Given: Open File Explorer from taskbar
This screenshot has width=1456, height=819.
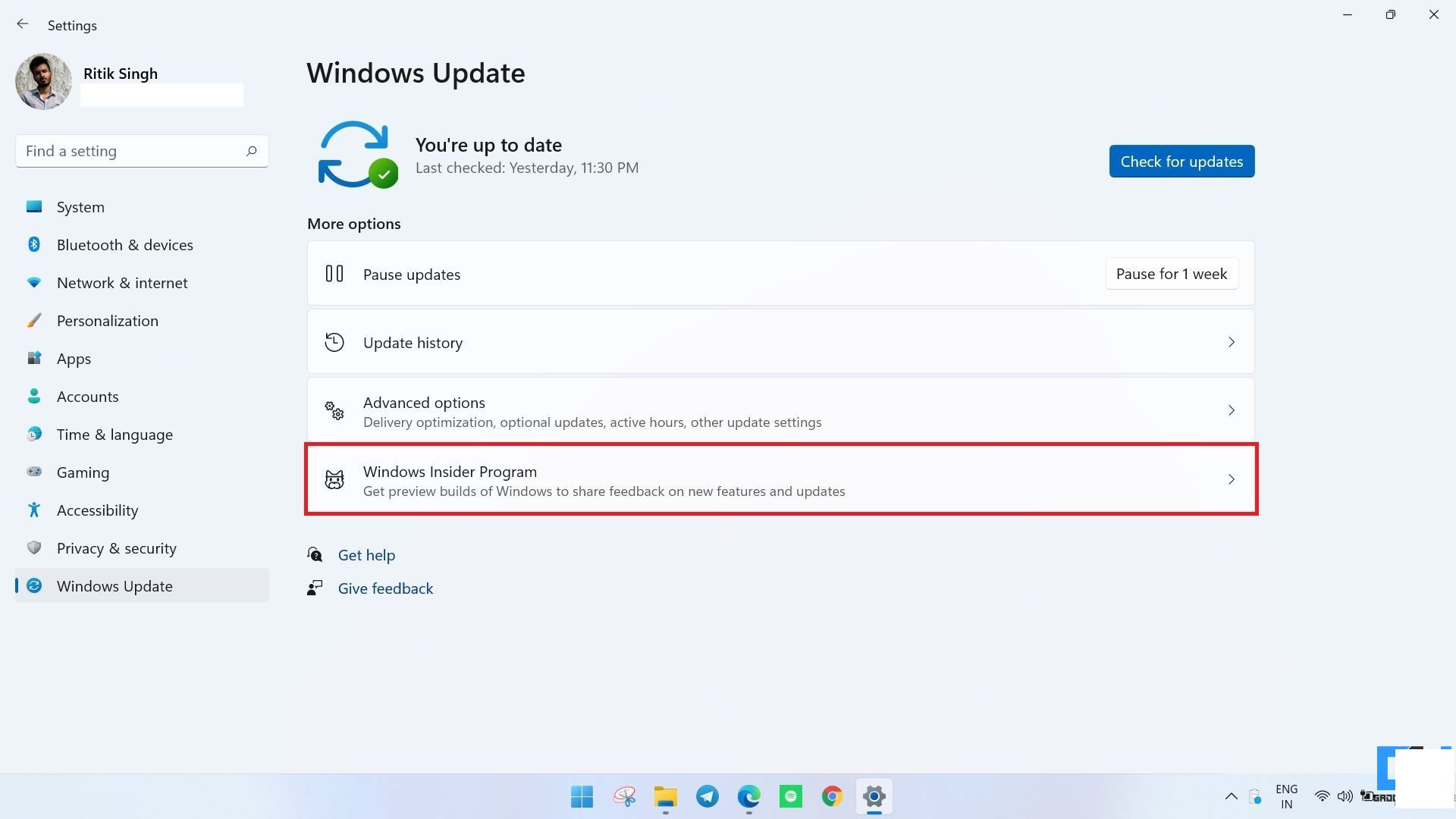Looking at the screenshot, I should (666, 796).
